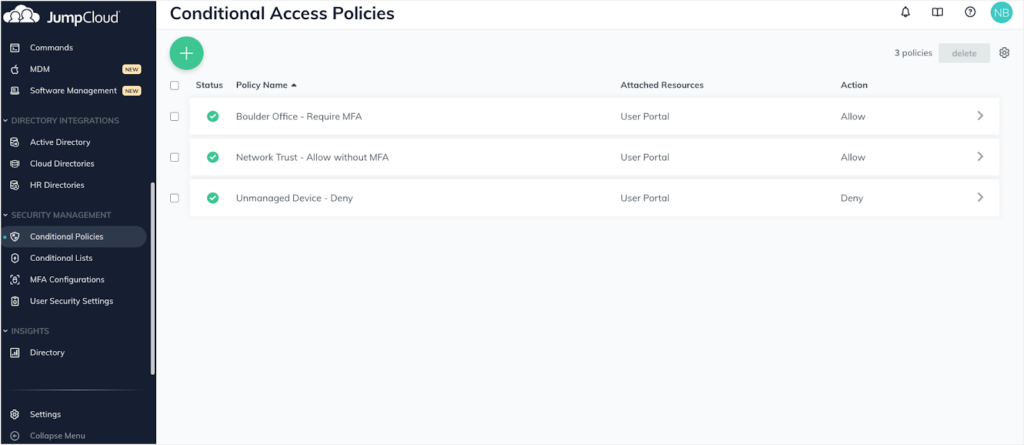Open Conditional Lists in the sidebar
The image size is (1024, 445).
tap(61, 258)
